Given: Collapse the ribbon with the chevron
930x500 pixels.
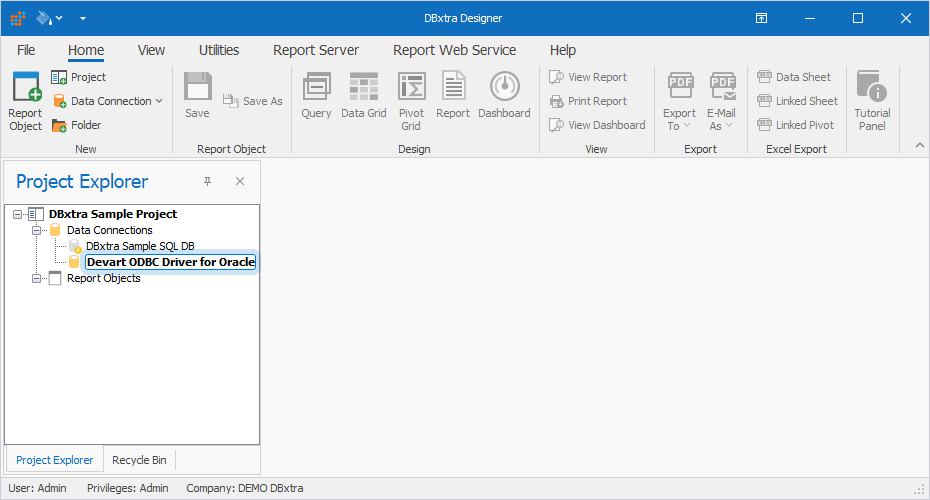Looking at the screenshot, I should [919, 145].
